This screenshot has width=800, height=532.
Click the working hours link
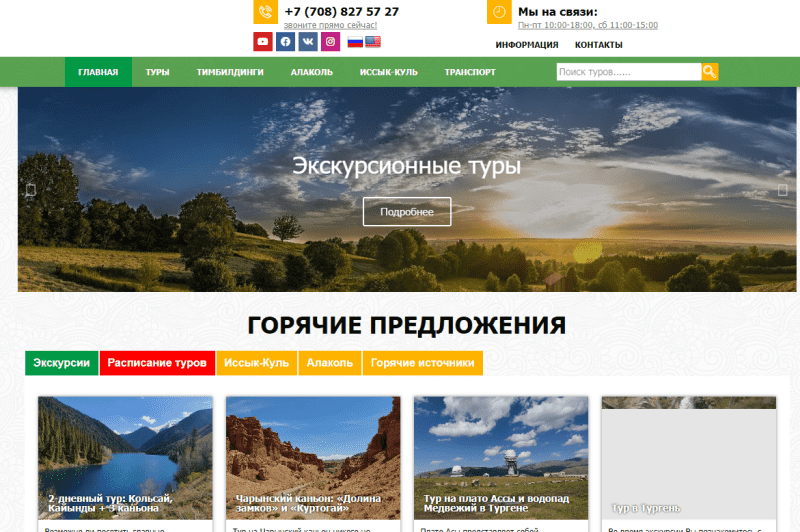tap(588, 25)
